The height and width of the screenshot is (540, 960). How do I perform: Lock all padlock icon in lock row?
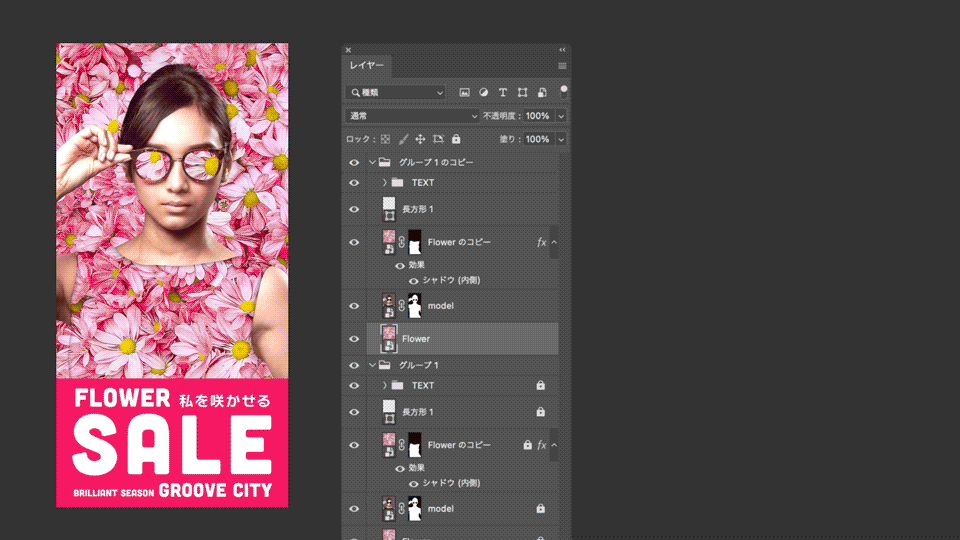coord(456,140)
